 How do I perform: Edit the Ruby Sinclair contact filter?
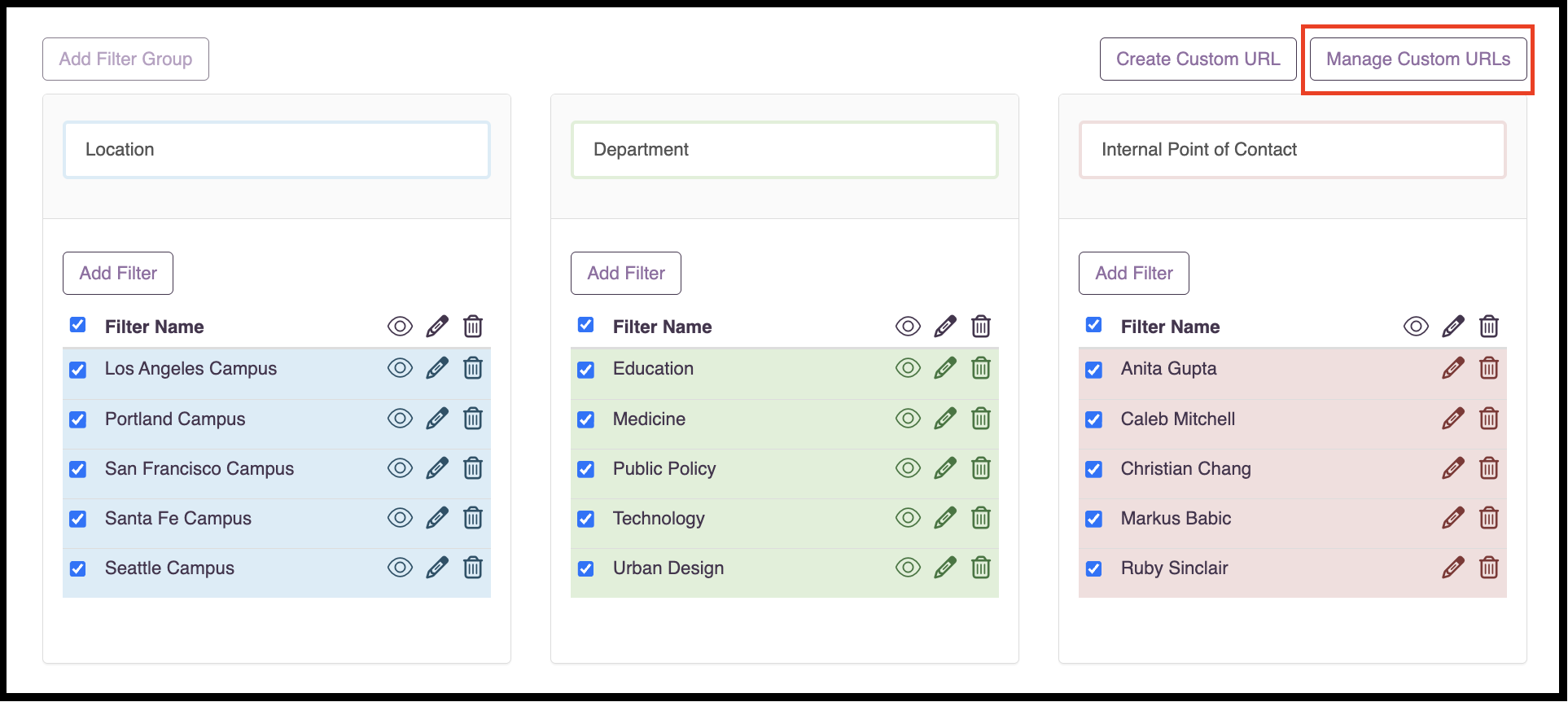1453,568
